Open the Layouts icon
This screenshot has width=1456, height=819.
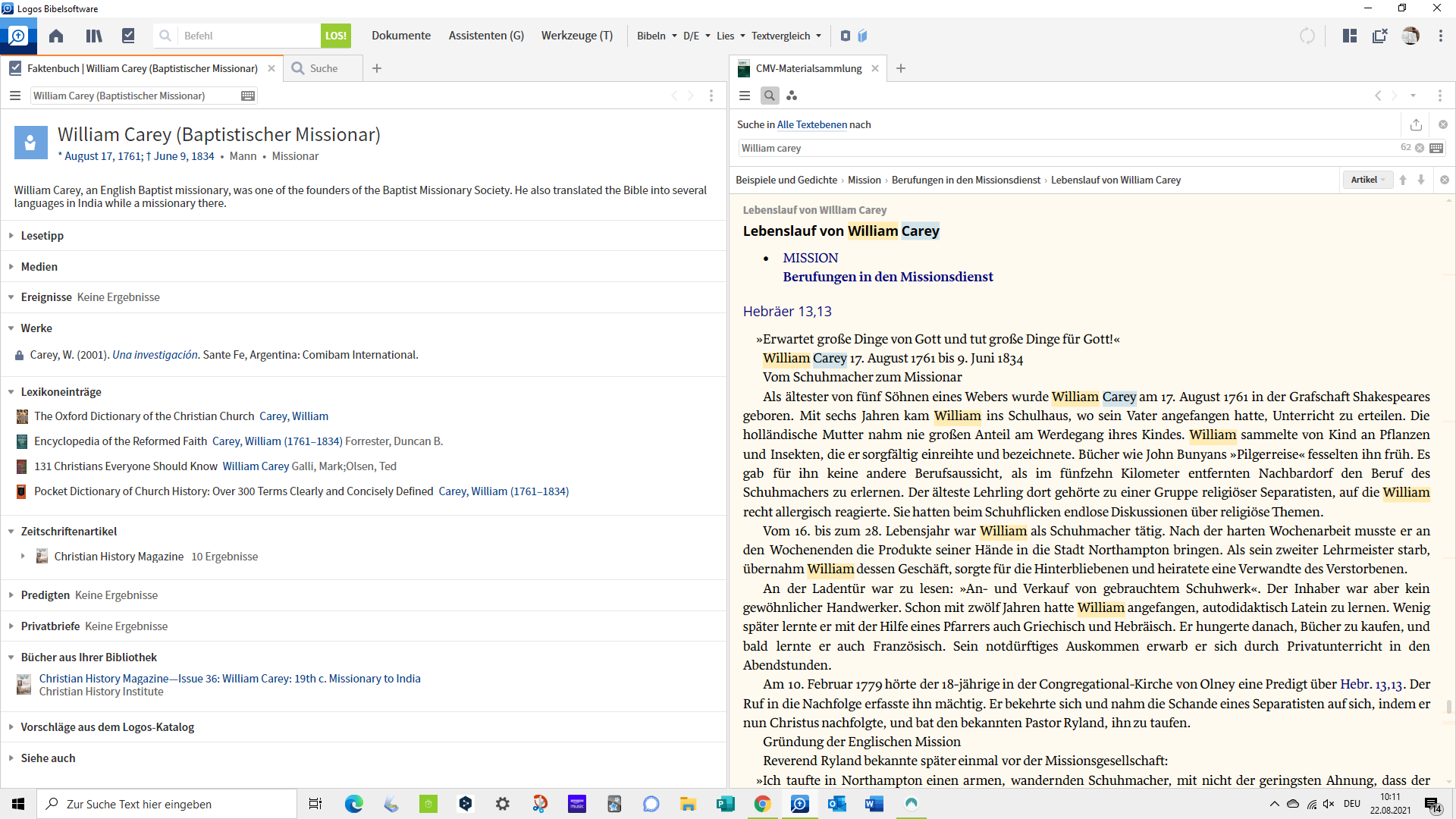point(1350,36)
